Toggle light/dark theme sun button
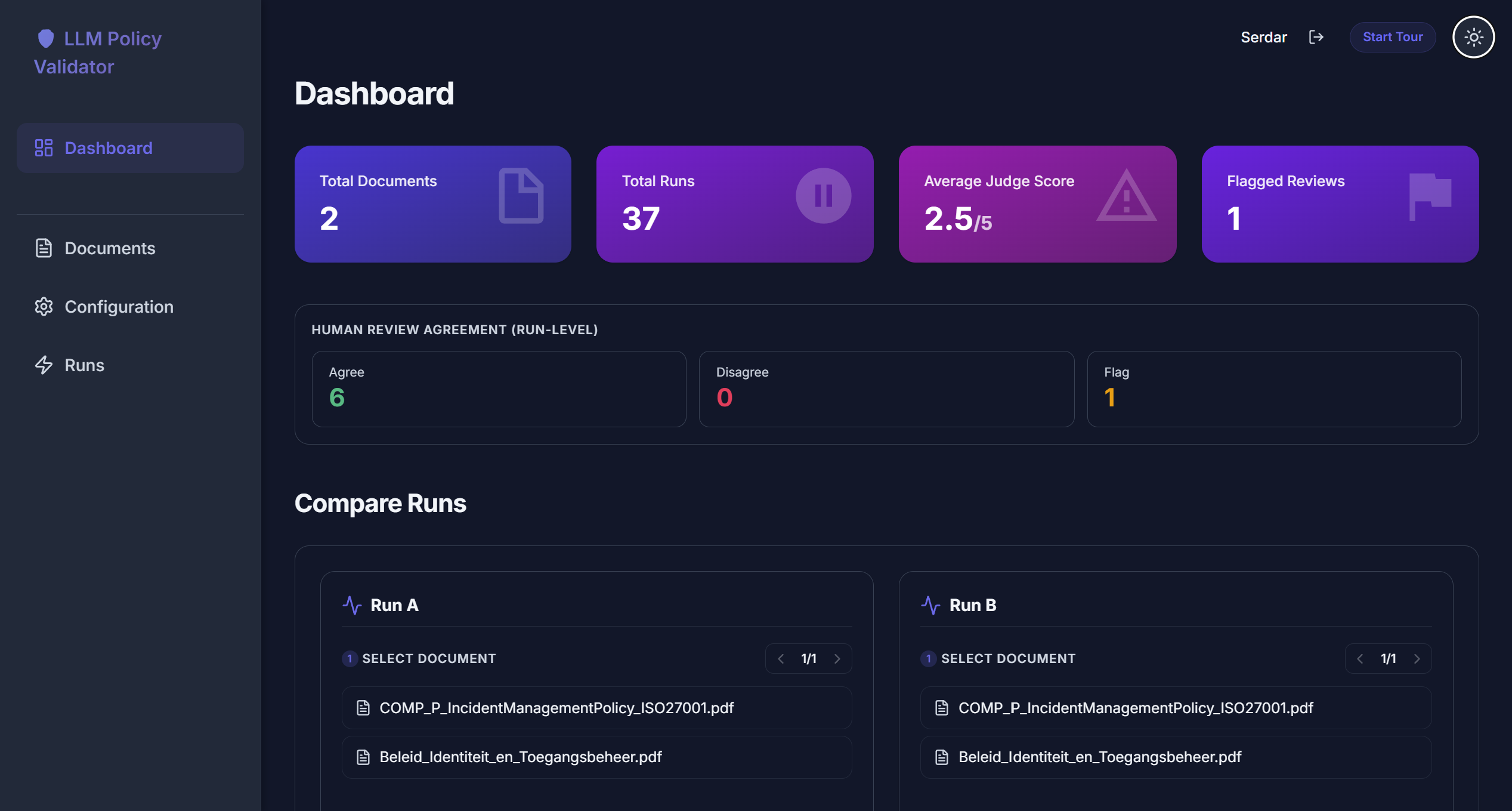 (x=1473, y=37)
